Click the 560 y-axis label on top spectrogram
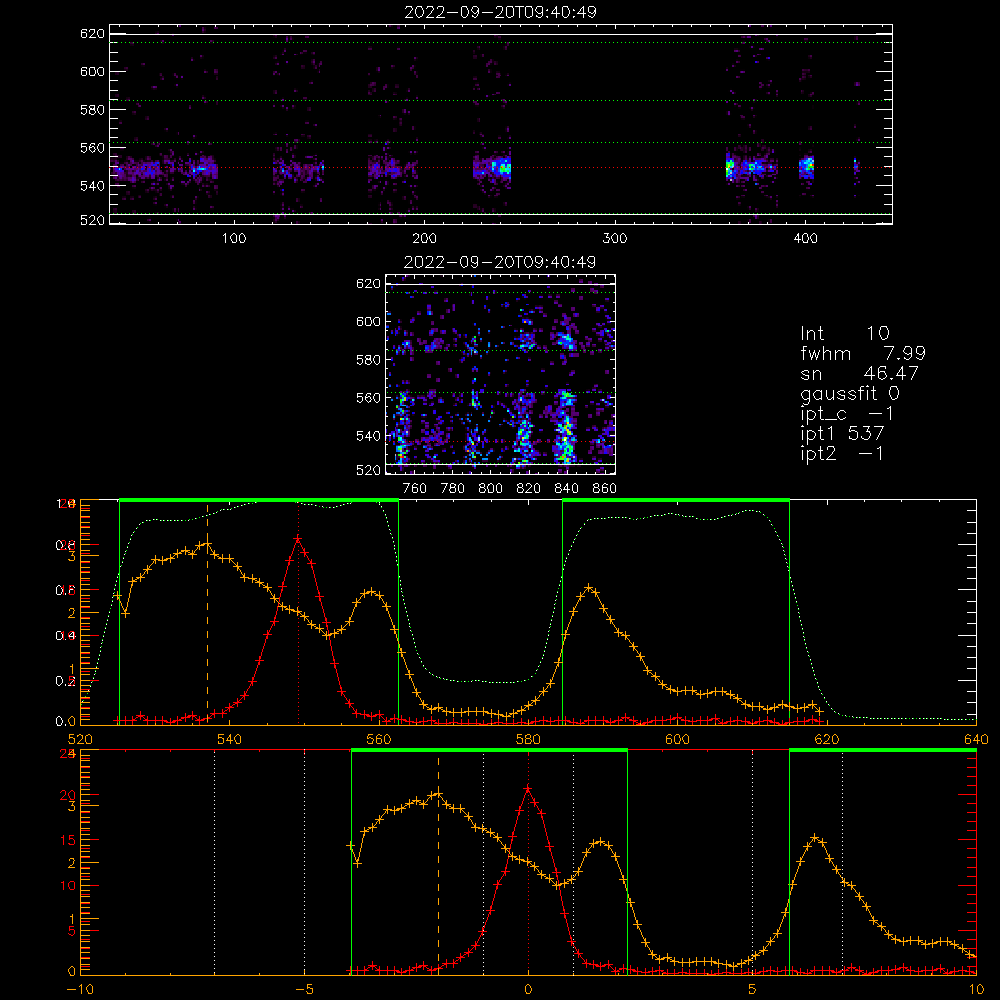1000x1000 pixels. point(92,148)
